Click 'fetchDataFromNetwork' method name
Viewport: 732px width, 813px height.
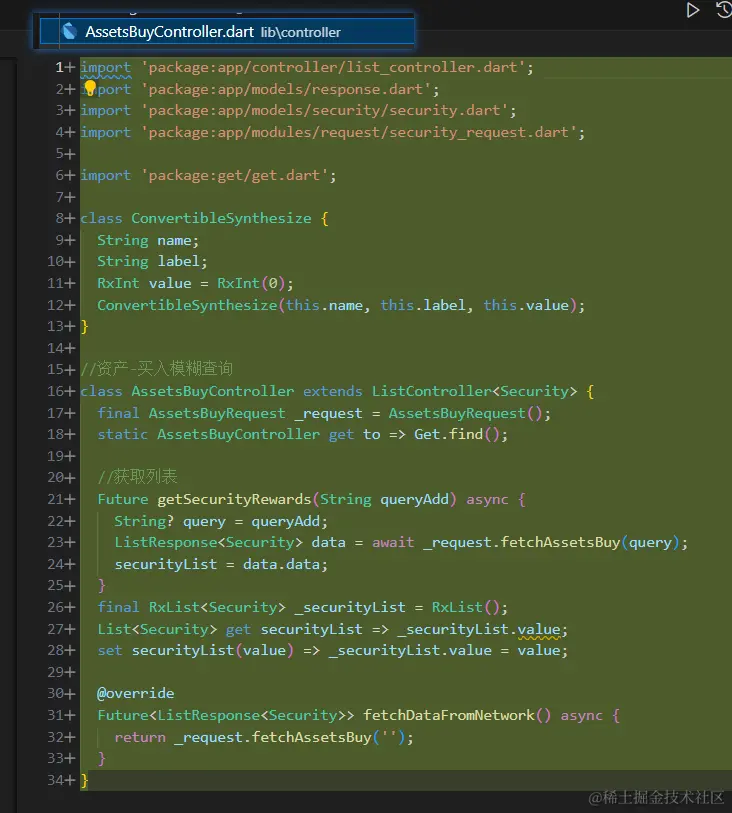(448, 716)
